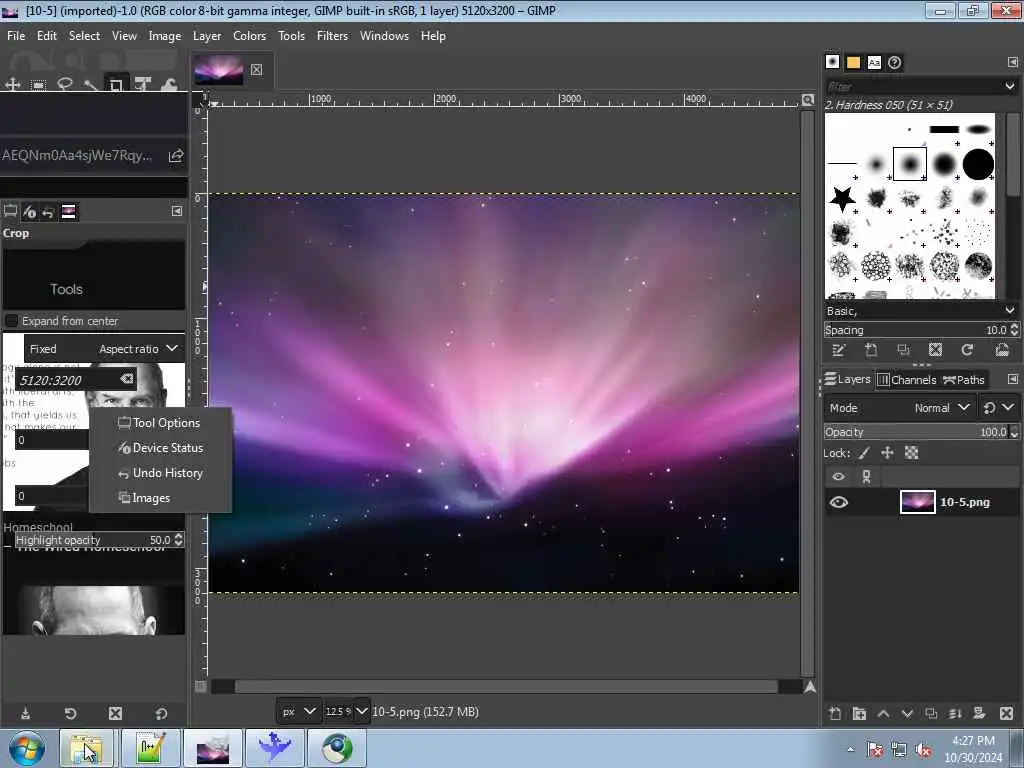Select the Rectangle Select tool
Viewport: 1024px width, 768px height.
point(39,85)
